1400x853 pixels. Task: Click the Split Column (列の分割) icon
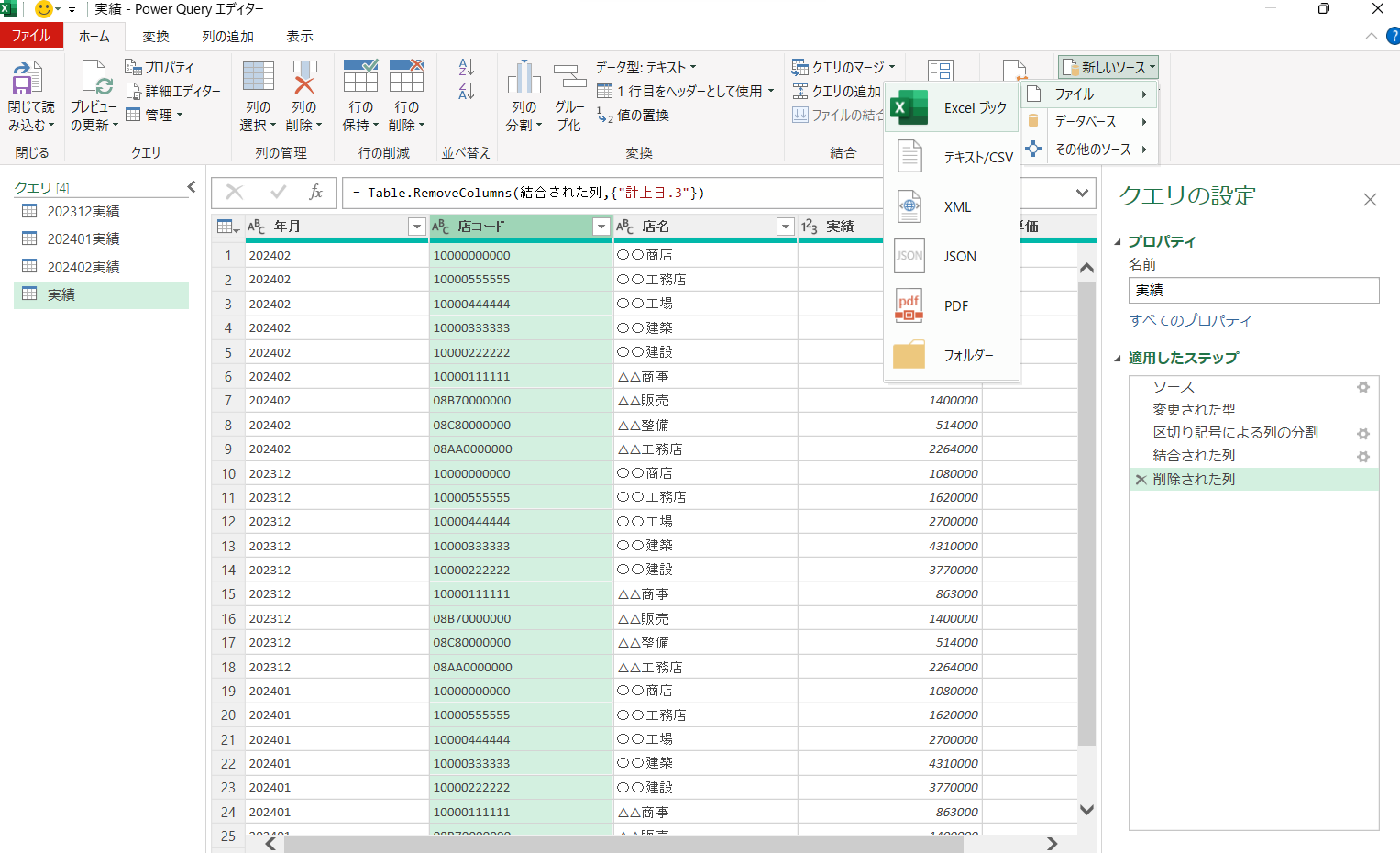pyautogui.click(x=524, y=78)
